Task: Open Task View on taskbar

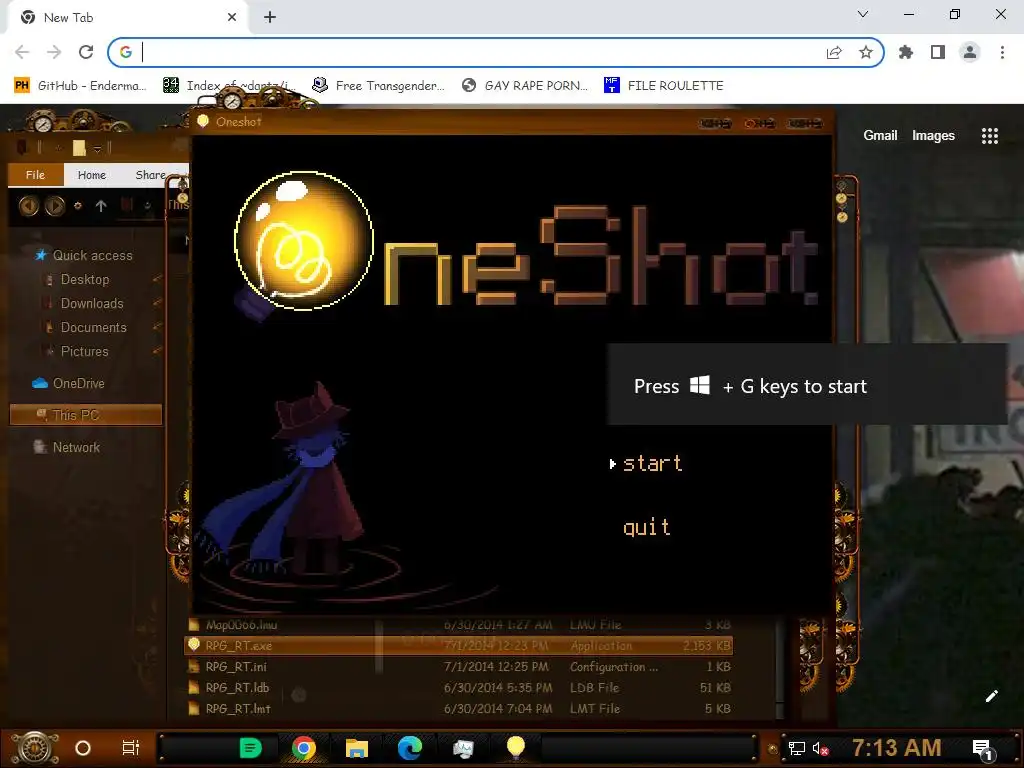Action: [x=131, y=748]
